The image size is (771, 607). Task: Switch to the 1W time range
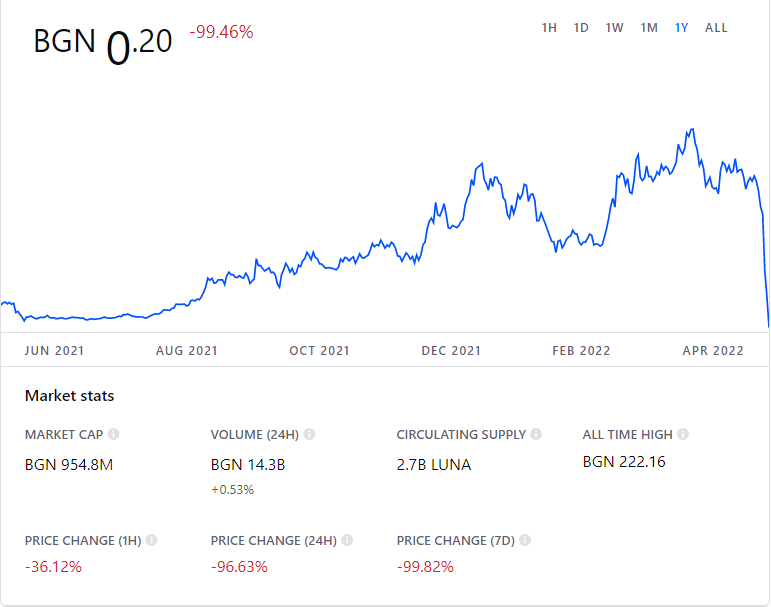point(614,28)
